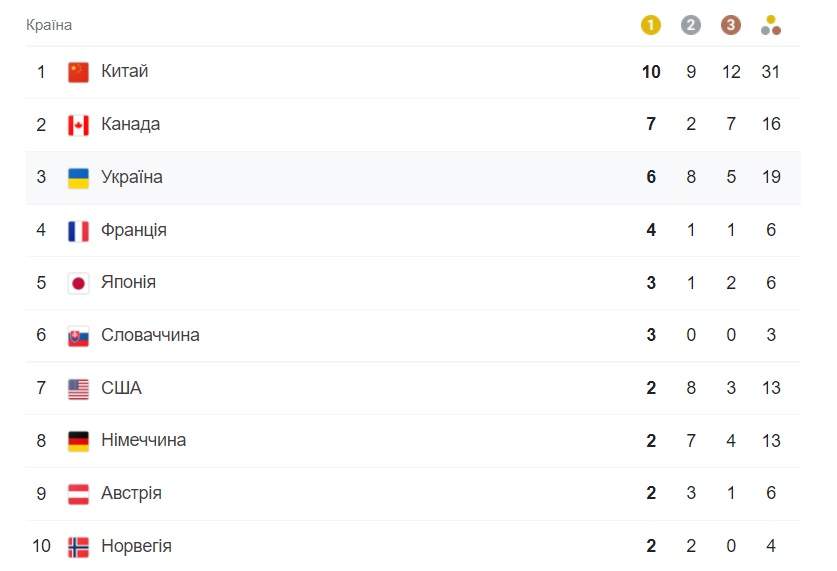Select the Словаччина country name
This screenshot has width=837, height=571.
(x=150, y=335)
